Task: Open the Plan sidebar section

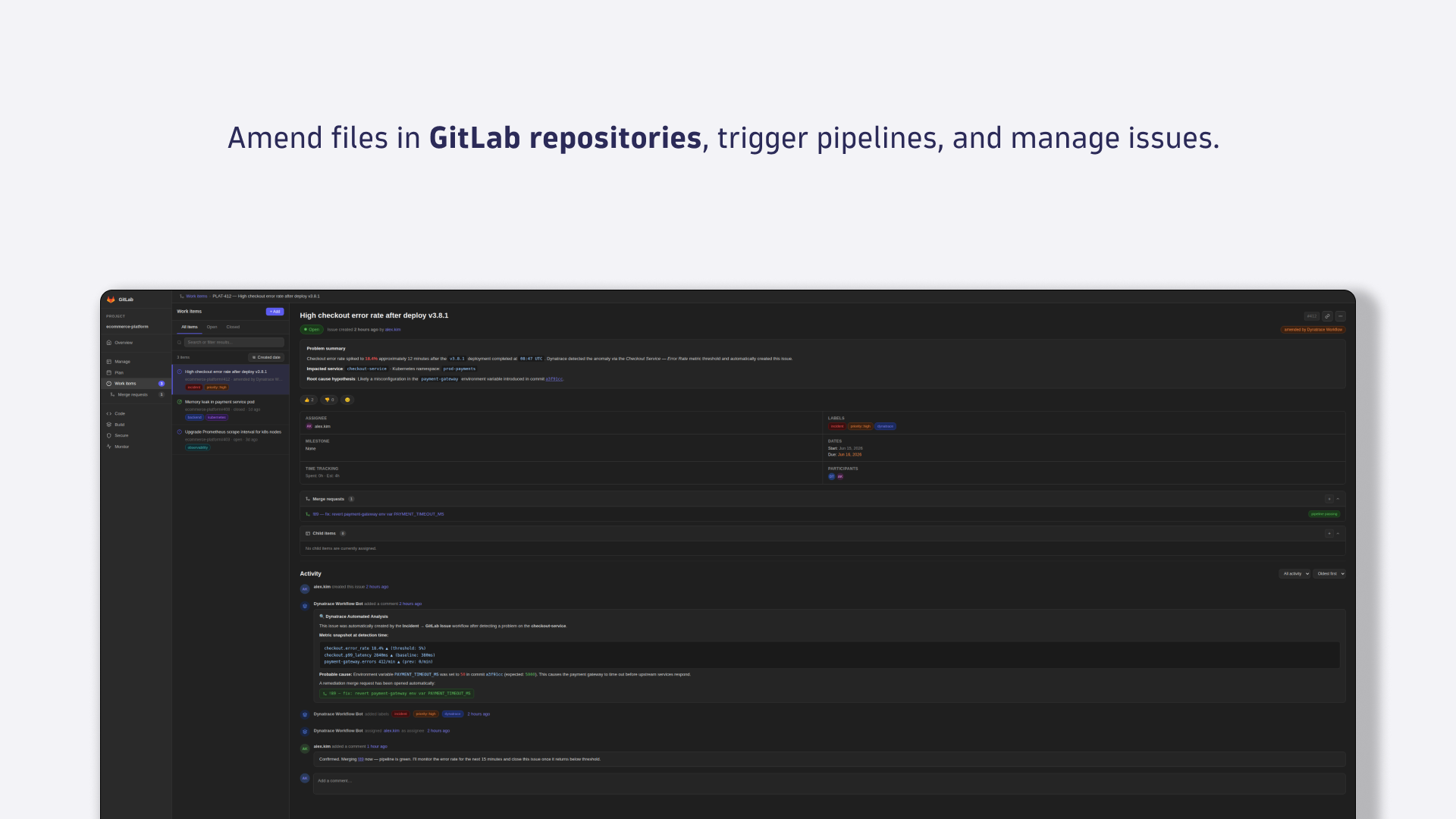Action: click(x=136, y=372)
